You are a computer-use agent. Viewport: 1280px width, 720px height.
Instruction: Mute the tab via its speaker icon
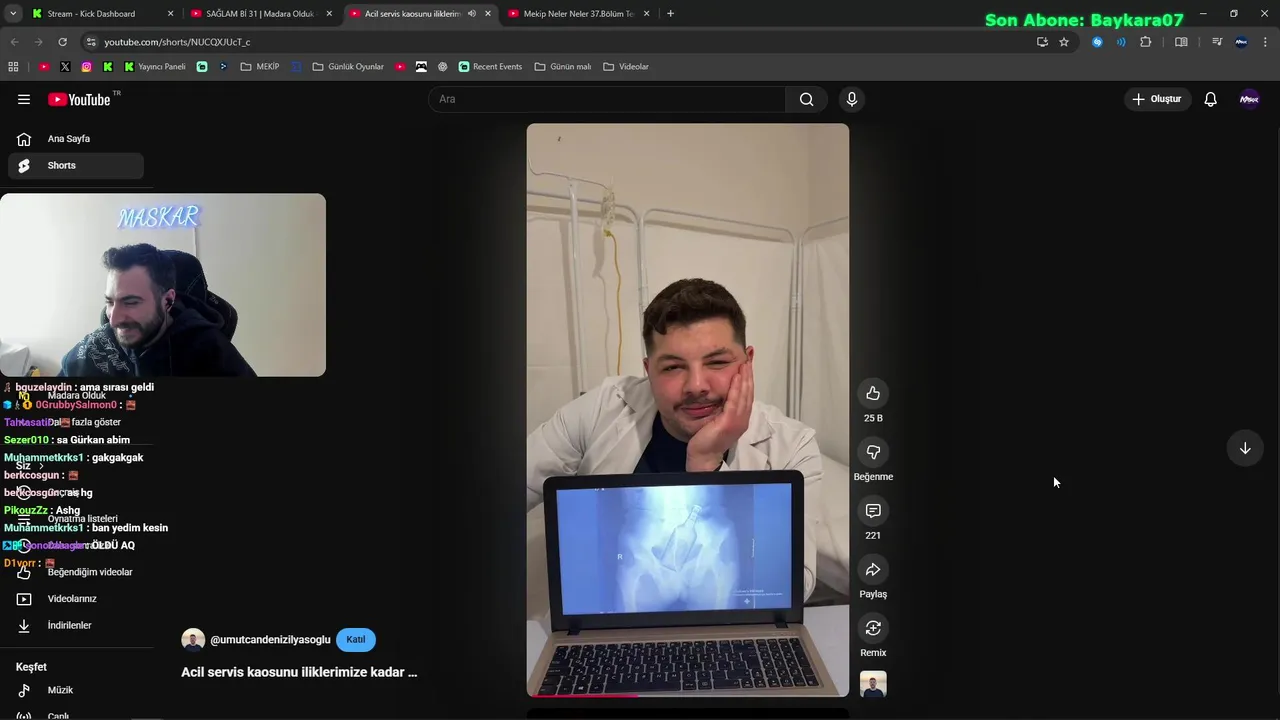pos(472,14)
